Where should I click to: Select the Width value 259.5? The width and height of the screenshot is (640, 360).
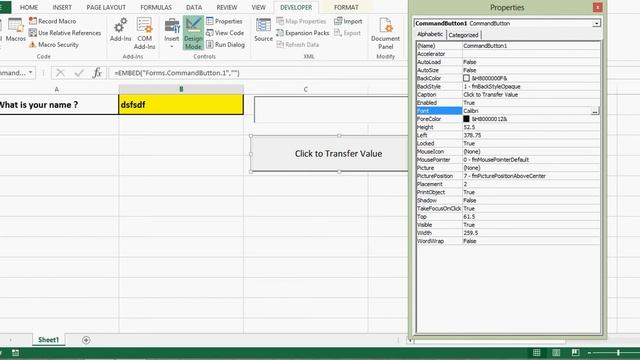tap(531, 233)
